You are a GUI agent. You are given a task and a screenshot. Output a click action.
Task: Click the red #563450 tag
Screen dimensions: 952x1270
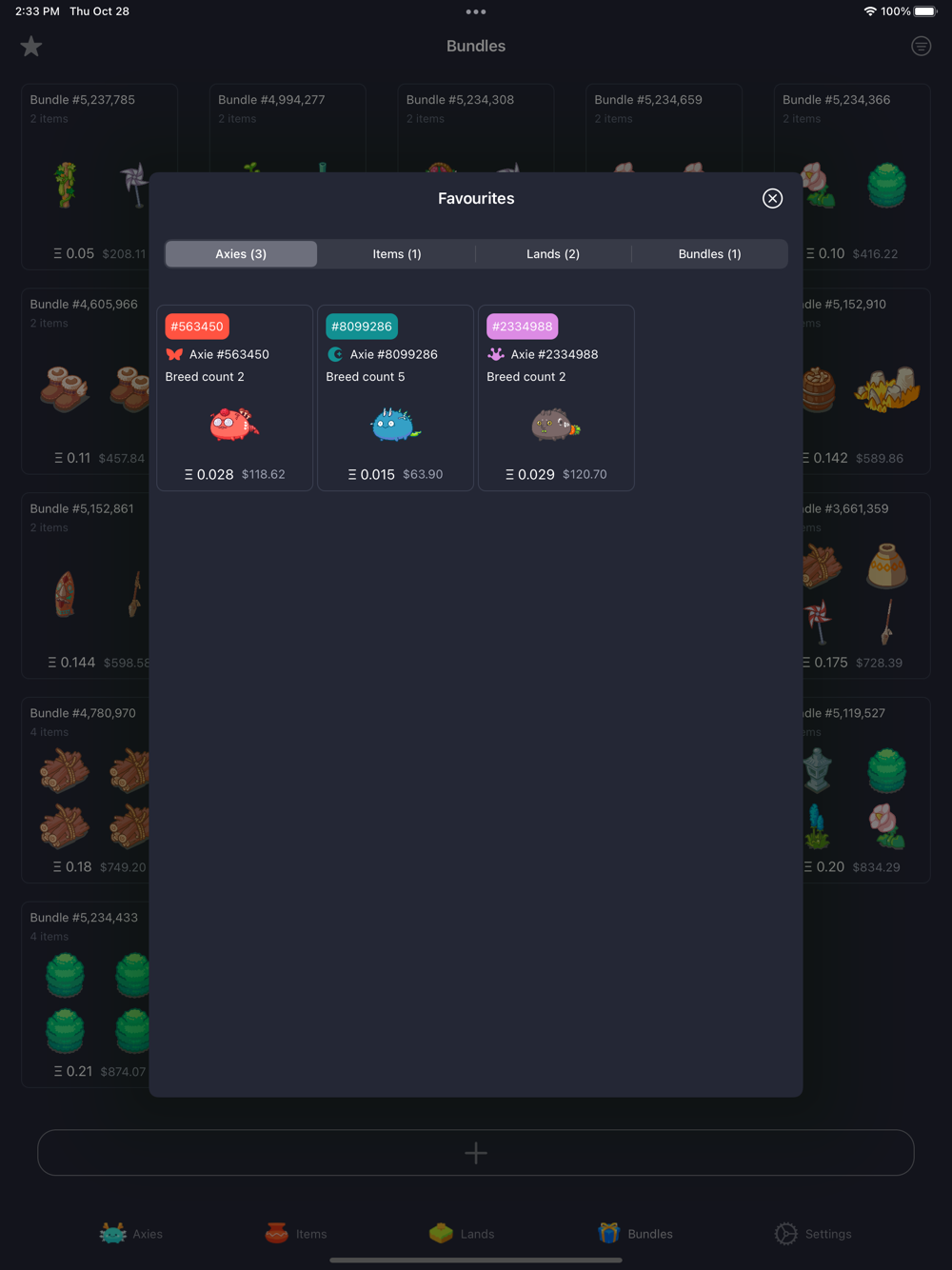coord(197,327)
